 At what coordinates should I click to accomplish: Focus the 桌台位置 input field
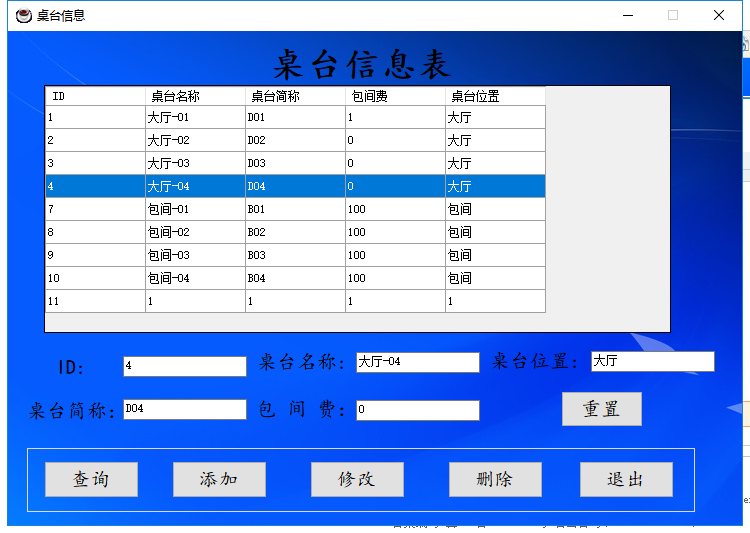click(653, 361)
